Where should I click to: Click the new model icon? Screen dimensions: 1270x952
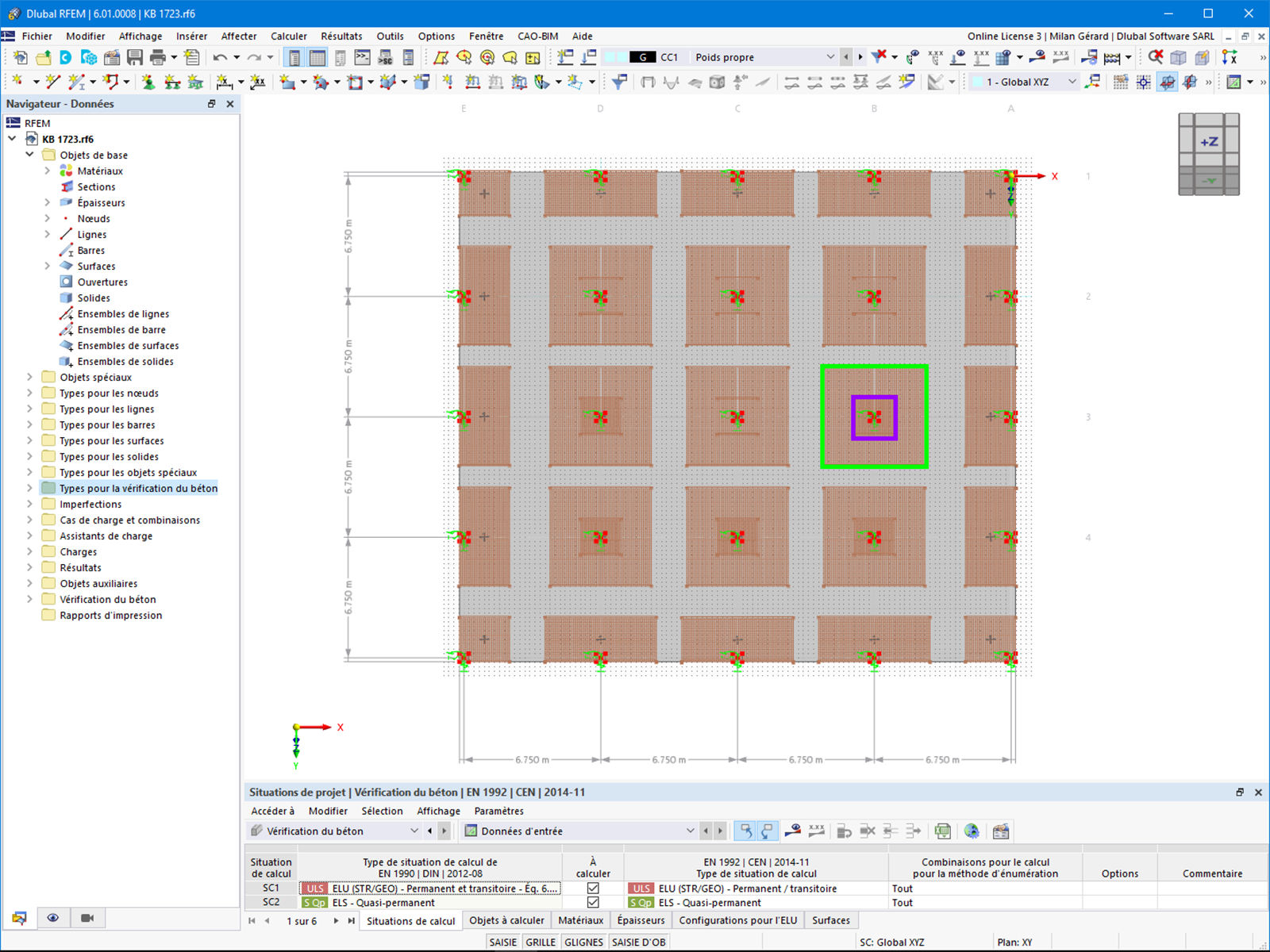coord(21,57)
